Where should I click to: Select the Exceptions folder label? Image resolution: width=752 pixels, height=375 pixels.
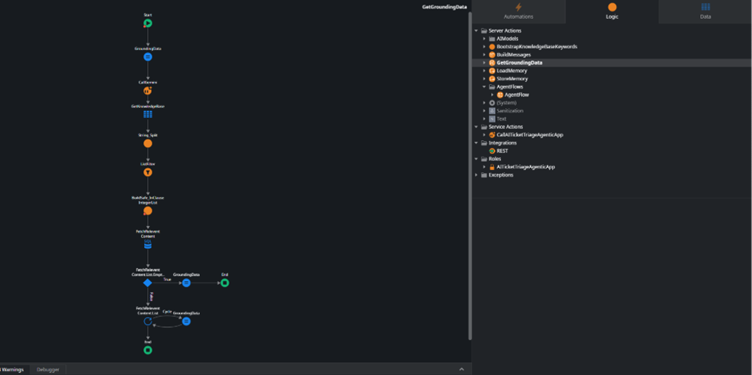pos(501,175)
